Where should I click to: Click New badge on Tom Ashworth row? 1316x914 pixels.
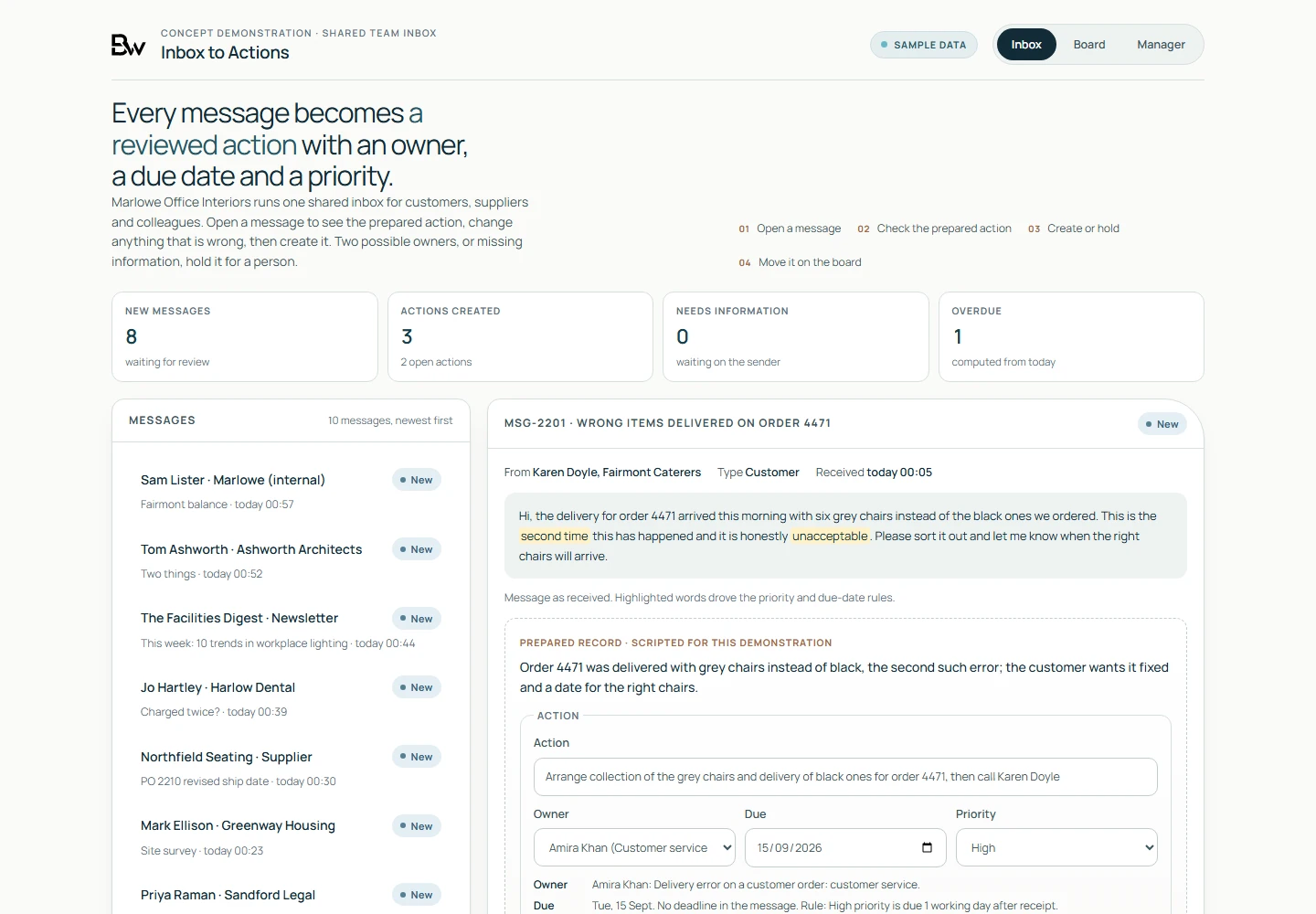pyautogui.click(x=417, y=549)
